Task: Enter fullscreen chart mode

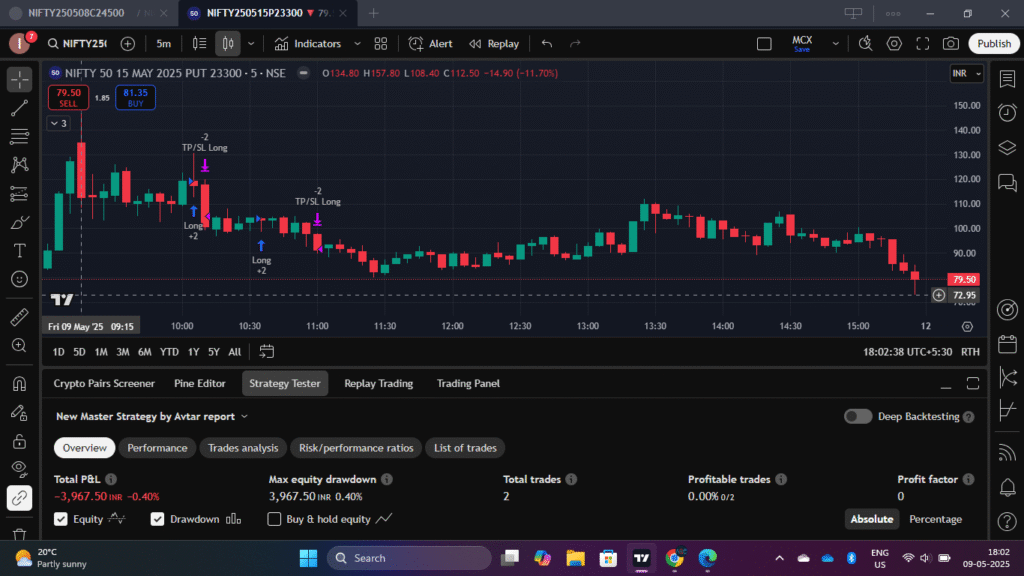Action: [x=922, y=44]
